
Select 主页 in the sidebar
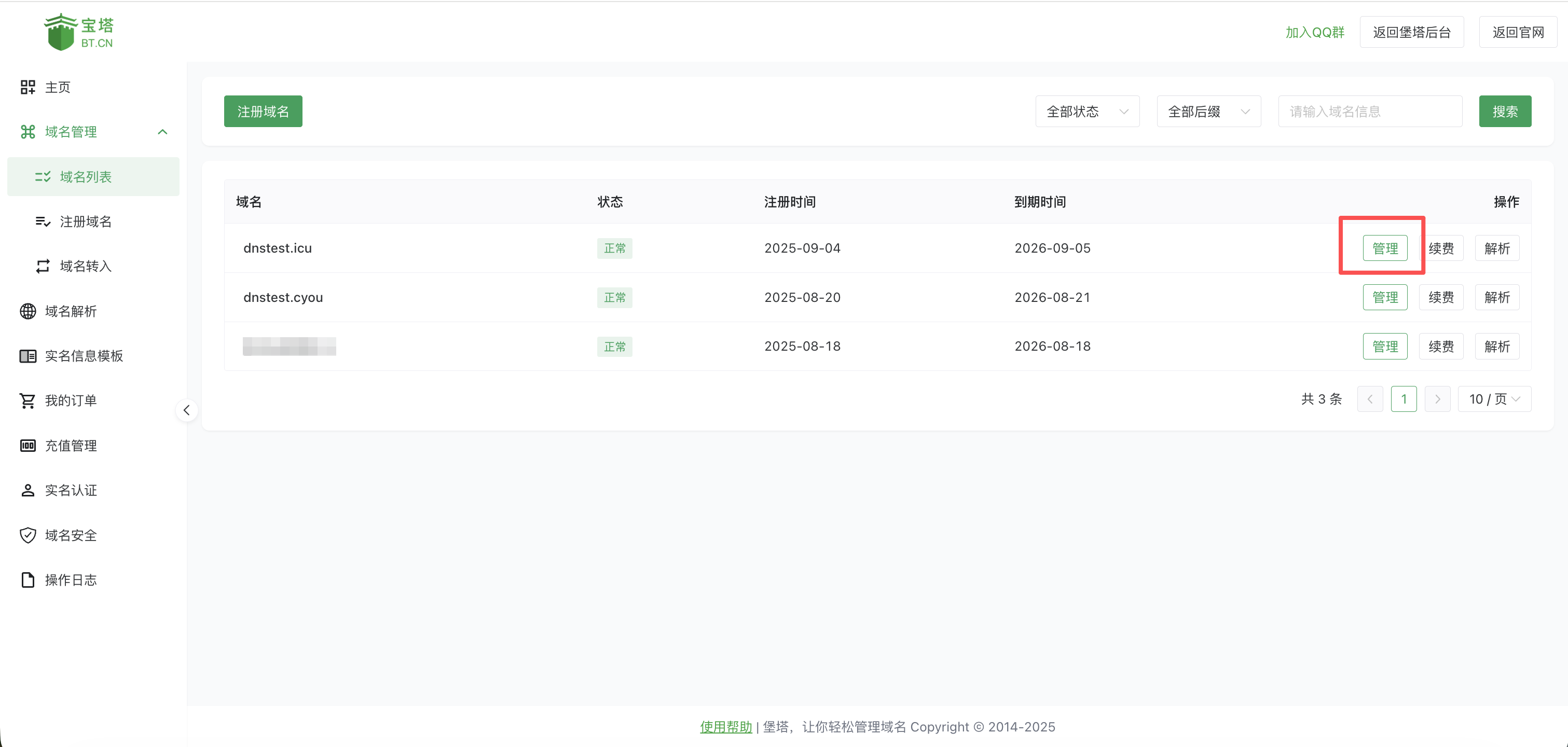(58, 87)
